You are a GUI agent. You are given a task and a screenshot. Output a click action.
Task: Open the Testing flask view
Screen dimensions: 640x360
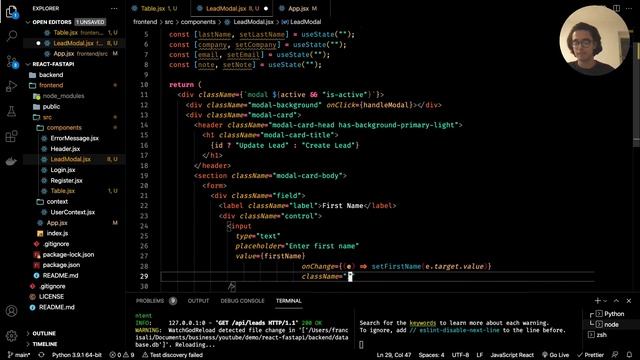(11, 111)
